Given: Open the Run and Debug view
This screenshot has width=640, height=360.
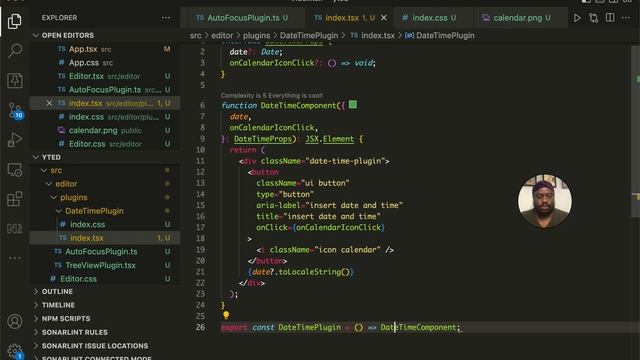Looking at the screenshot, I should [15, 140].
